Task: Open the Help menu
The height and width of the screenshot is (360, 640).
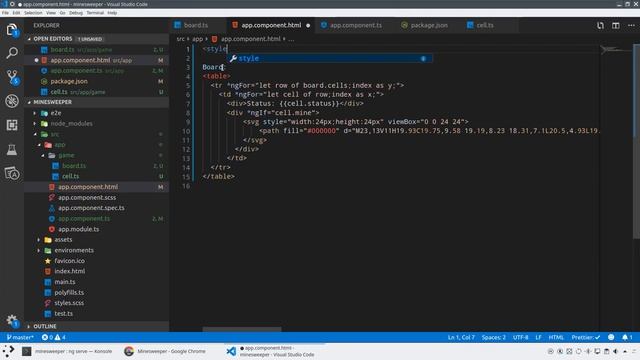Action: [112, 13]
